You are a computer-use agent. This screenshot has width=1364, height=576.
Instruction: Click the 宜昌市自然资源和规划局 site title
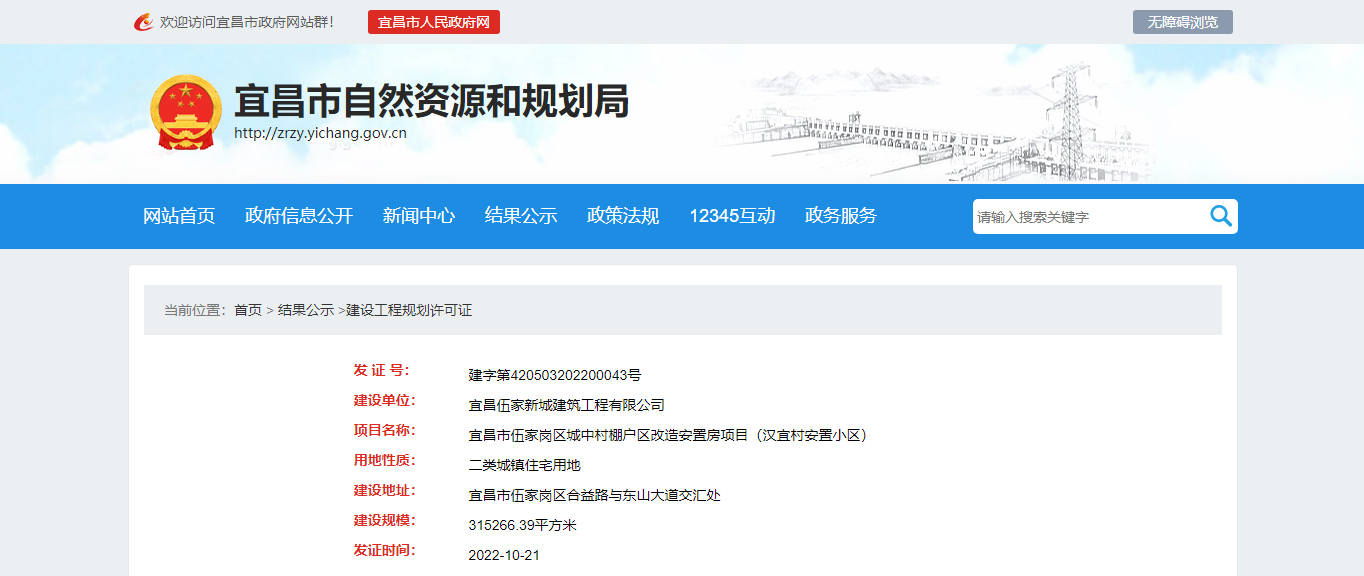click(431, 101)
